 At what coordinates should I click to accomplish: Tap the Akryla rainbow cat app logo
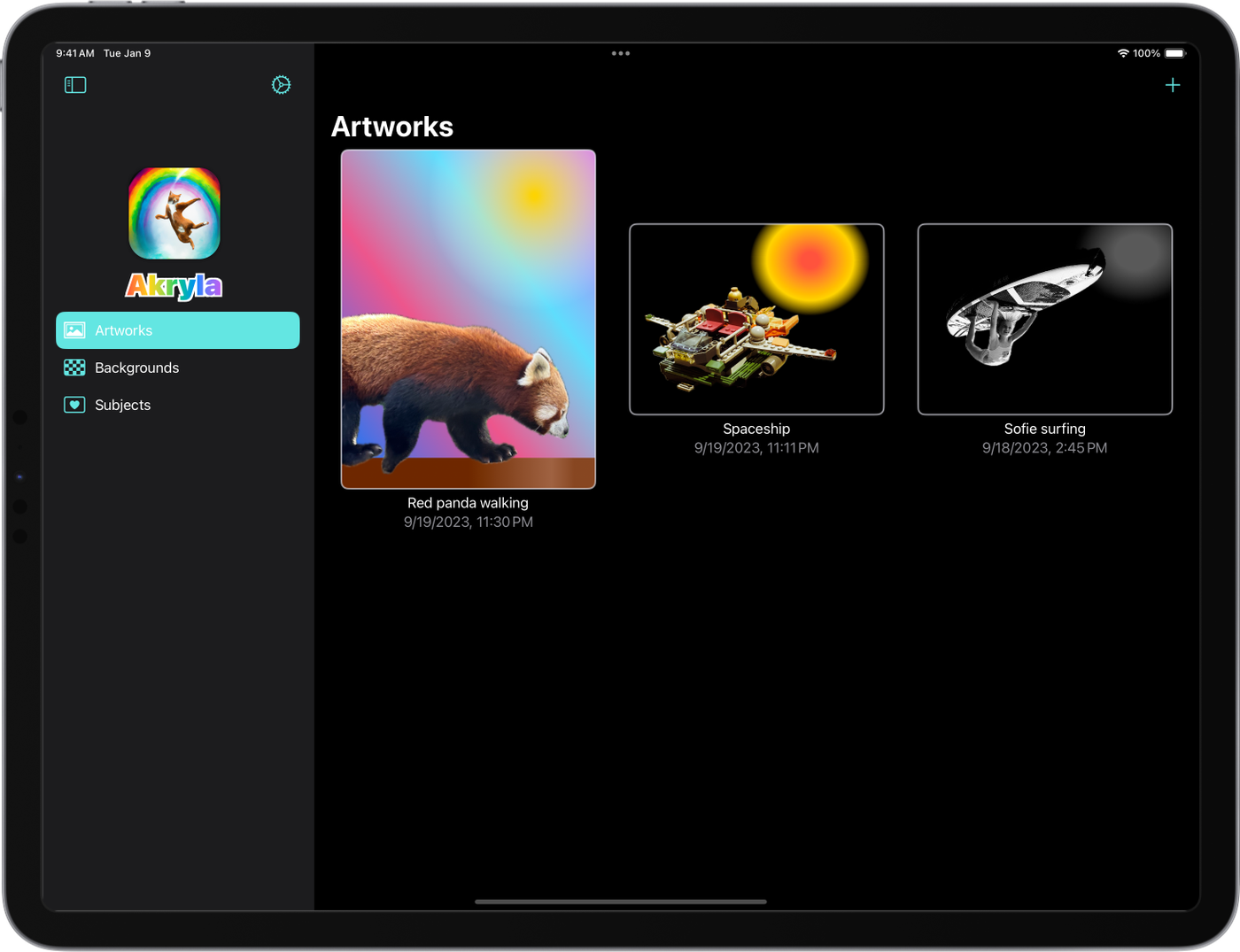click(x=174, y=213)
